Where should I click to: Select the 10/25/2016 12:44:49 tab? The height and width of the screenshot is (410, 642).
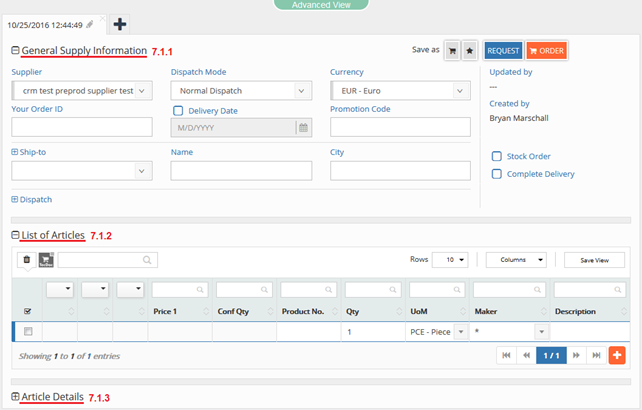[46, 24]
